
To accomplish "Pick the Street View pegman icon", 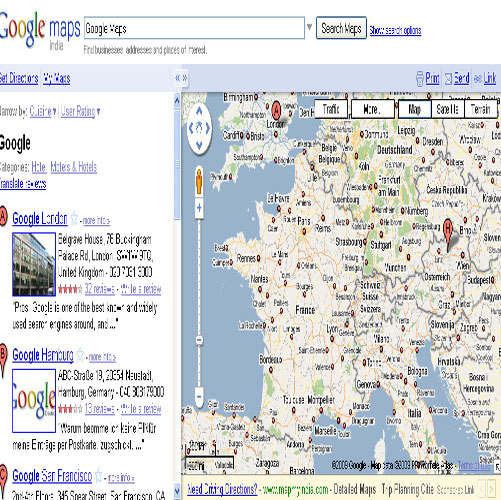I will click(x=199, y=182).
